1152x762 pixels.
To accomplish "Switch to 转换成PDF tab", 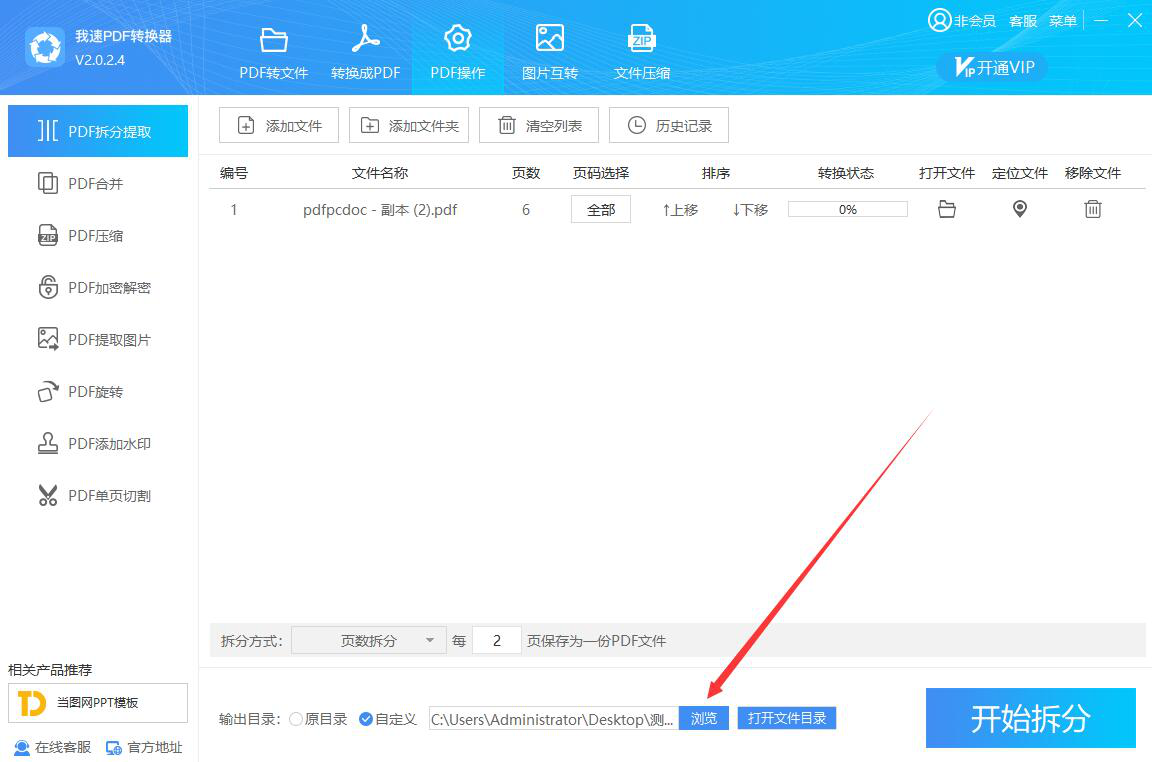I will 366,52.
